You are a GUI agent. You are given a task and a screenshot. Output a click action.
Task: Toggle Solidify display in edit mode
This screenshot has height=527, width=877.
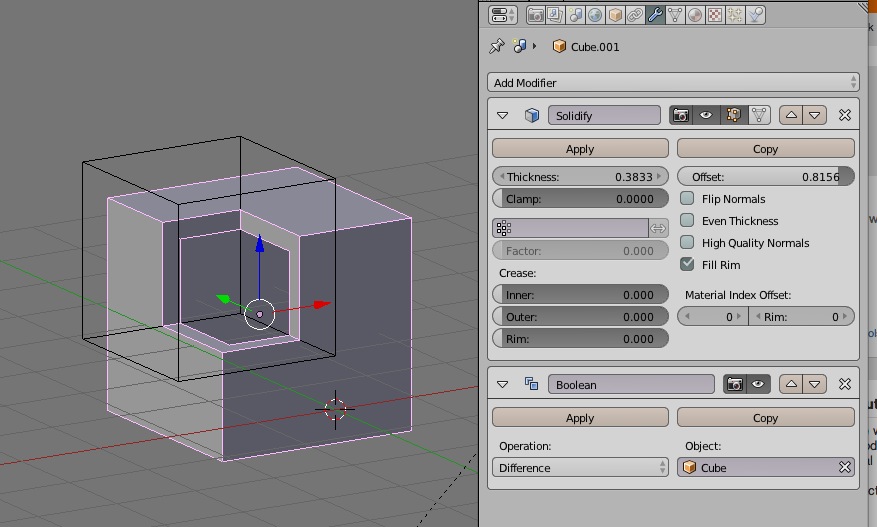click(733, 116)
